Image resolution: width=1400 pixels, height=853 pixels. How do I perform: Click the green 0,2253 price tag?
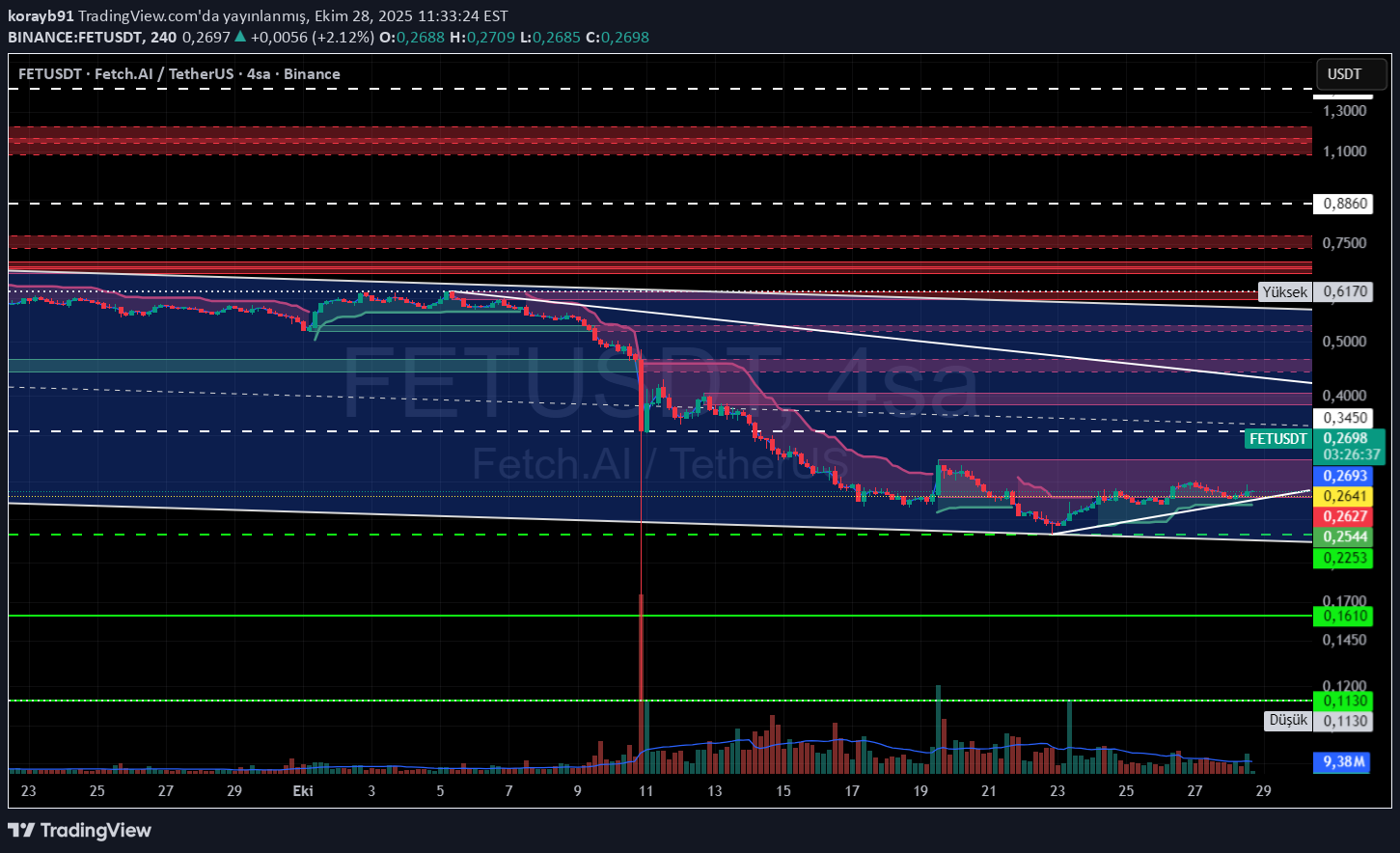point(1343,557)
